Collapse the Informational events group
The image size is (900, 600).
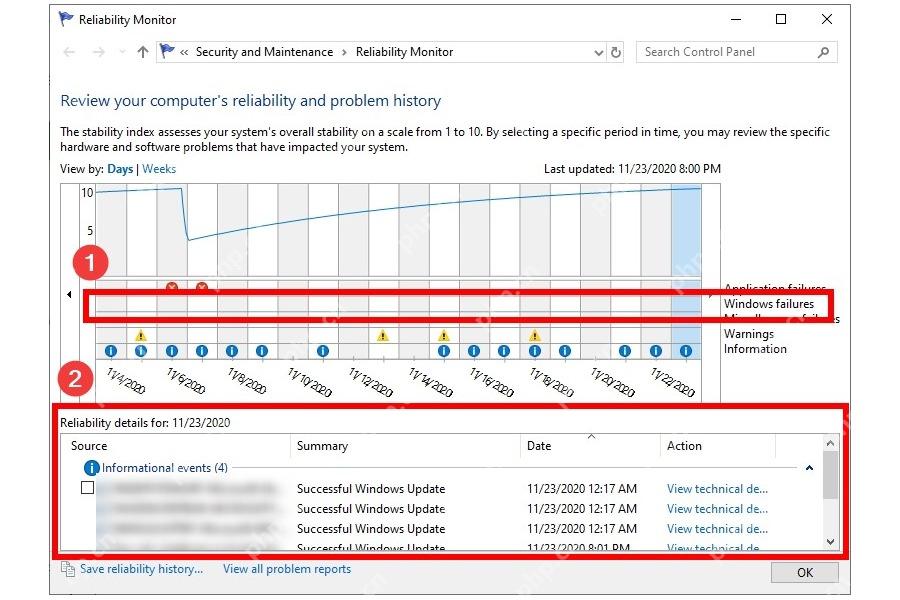[x=809, y=468]
